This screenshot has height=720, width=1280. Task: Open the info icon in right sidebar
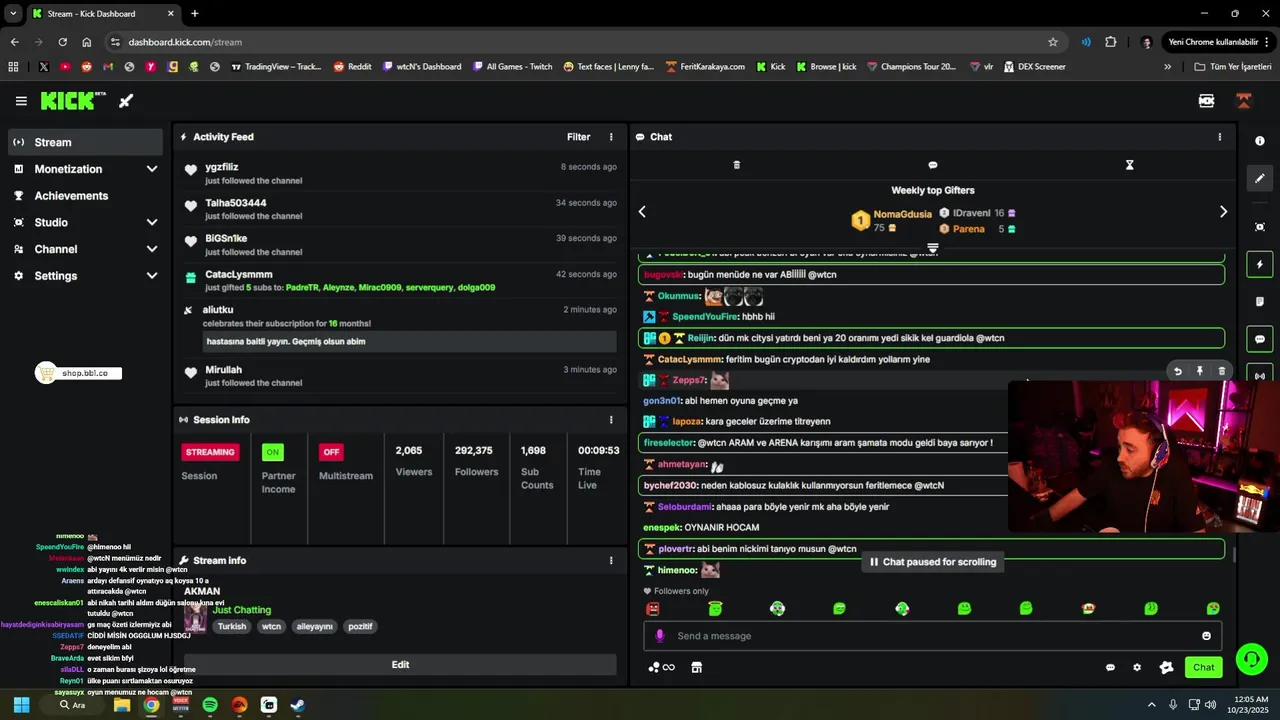pos(1260,141)
